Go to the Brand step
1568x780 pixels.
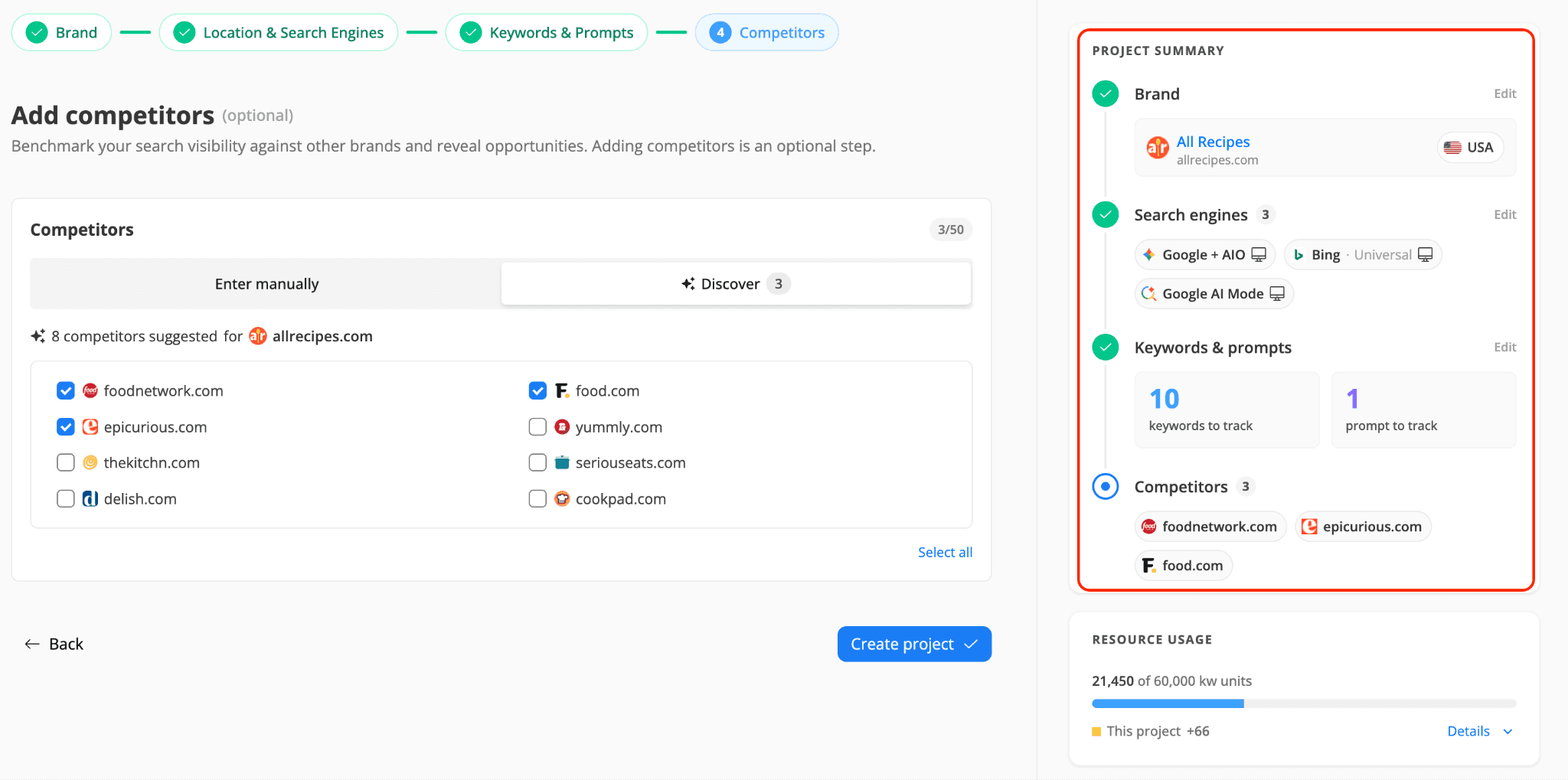[61, 33]
